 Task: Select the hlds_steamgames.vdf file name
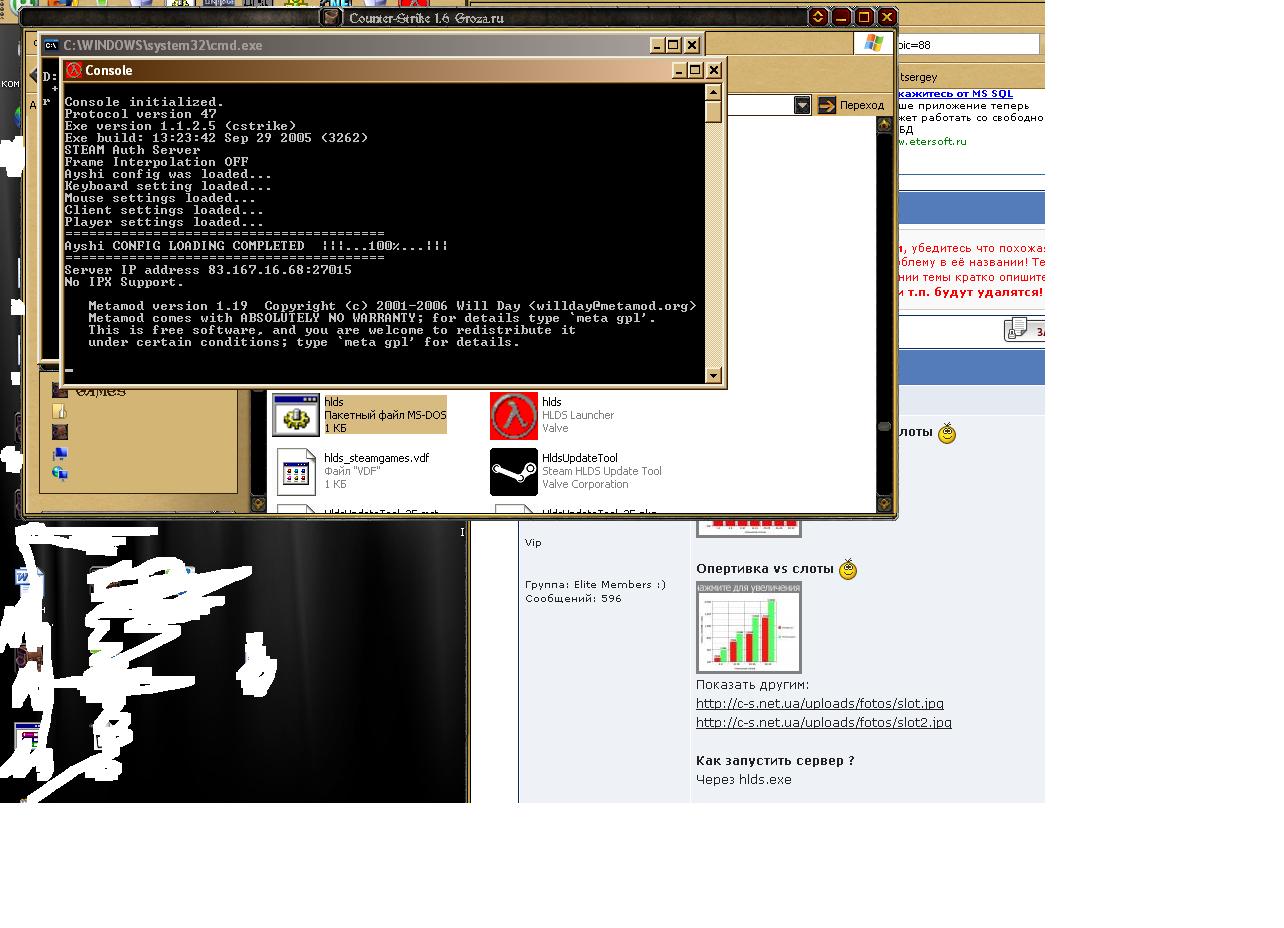coord(376,458)
